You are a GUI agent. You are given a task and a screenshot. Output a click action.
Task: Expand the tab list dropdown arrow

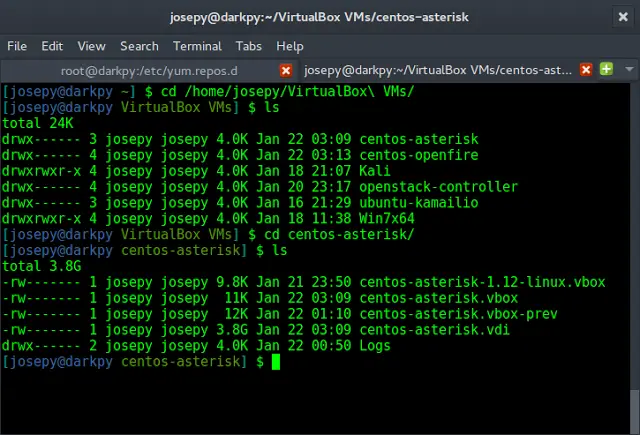point(629,69)
